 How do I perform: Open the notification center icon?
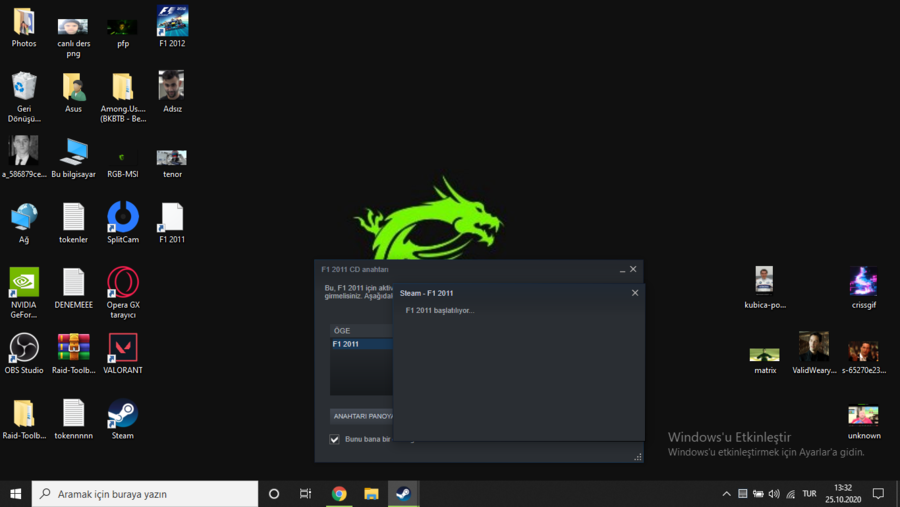coord(878,494)
